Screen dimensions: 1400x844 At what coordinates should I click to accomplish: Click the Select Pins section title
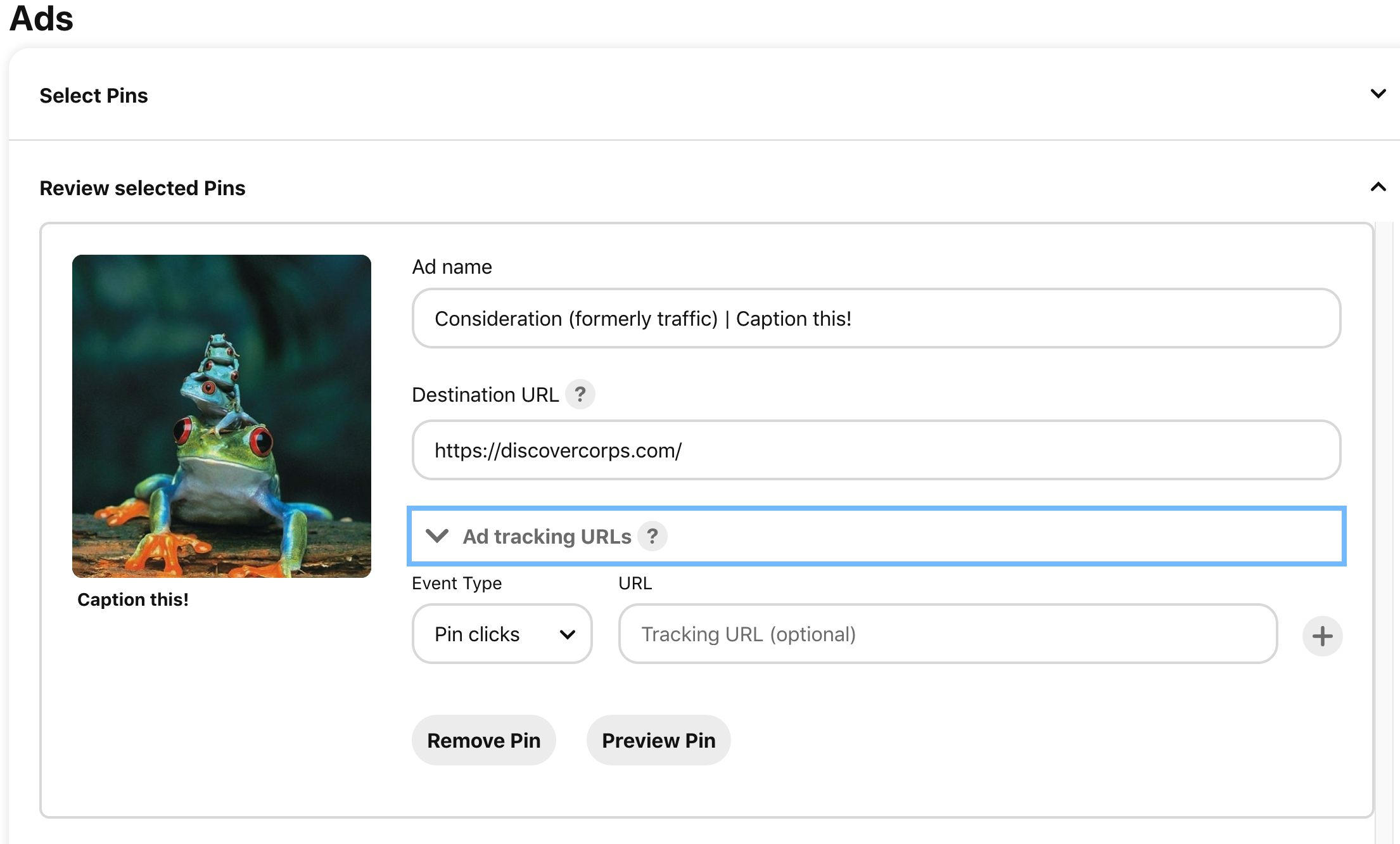pos(94,96)
